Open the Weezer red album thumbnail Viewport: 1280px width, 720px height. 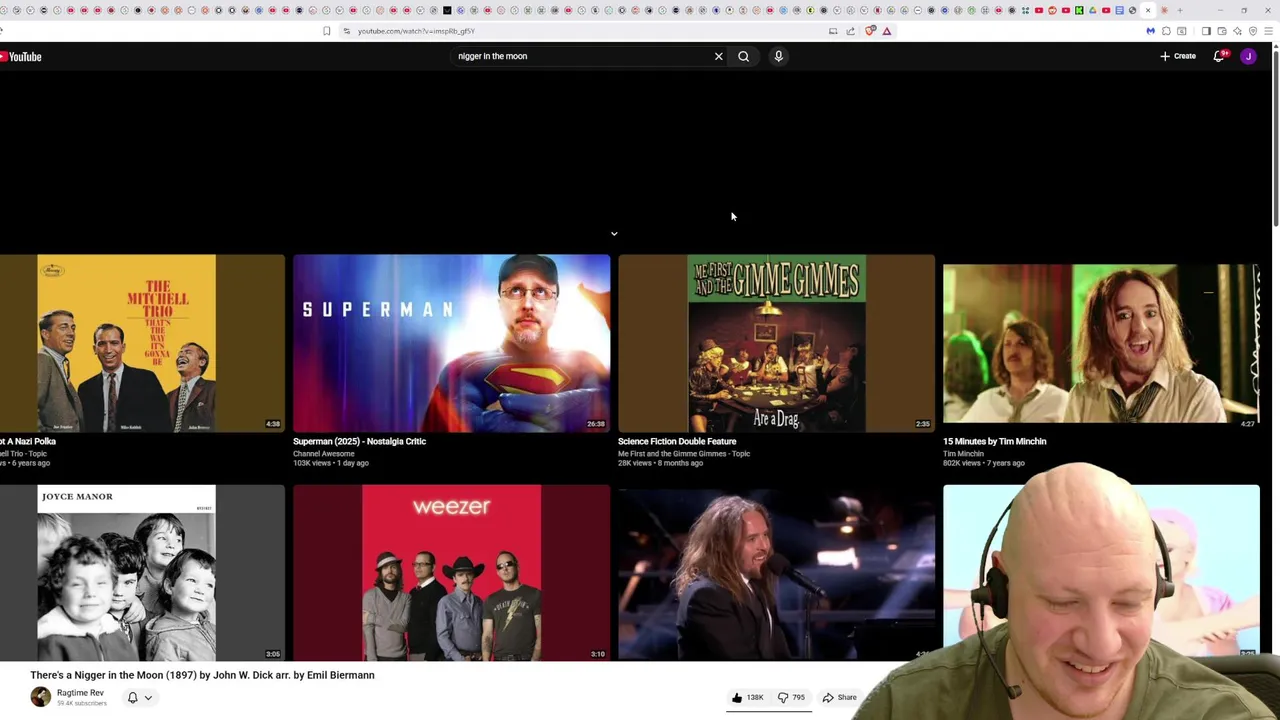coord(451,573)
